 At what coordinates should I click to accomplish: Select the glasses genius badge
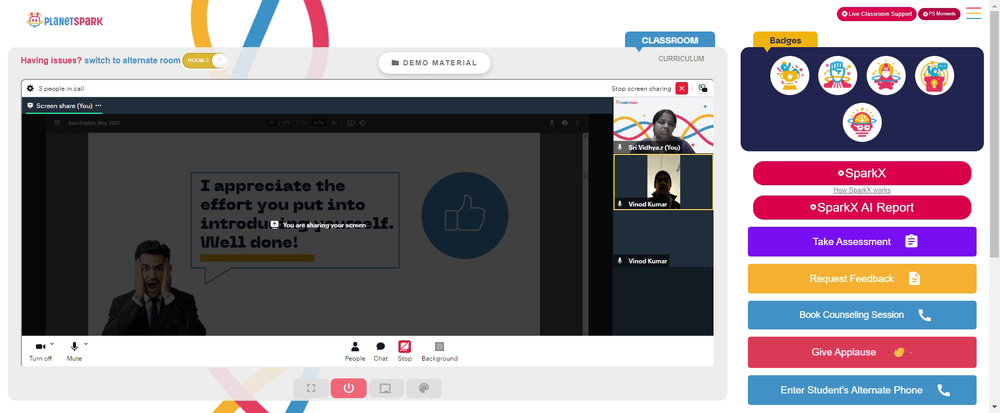(x=862, y=122)
